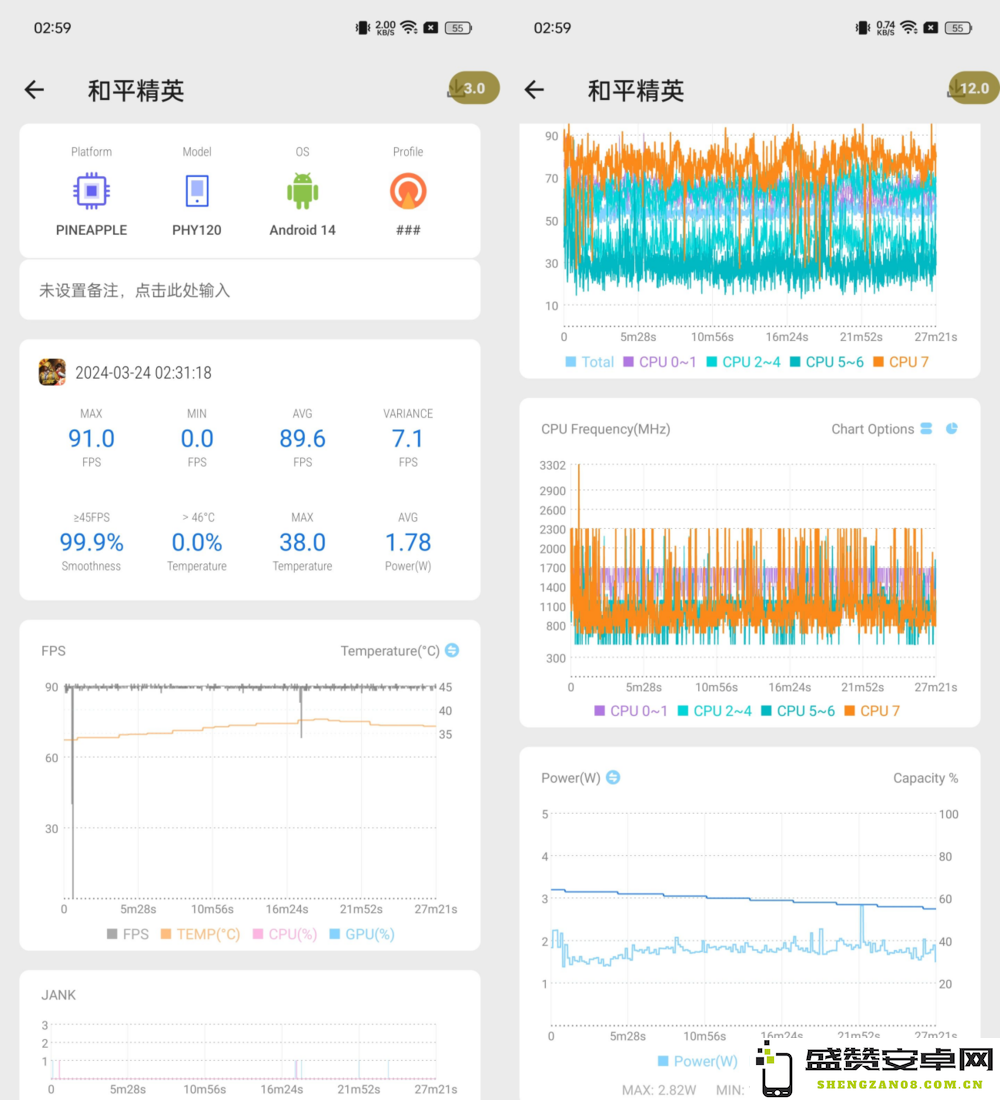This screenshot has height=1100, width=1000.
Task: Tap the X notification icon in the right status bar
Action: click(931, 28)
